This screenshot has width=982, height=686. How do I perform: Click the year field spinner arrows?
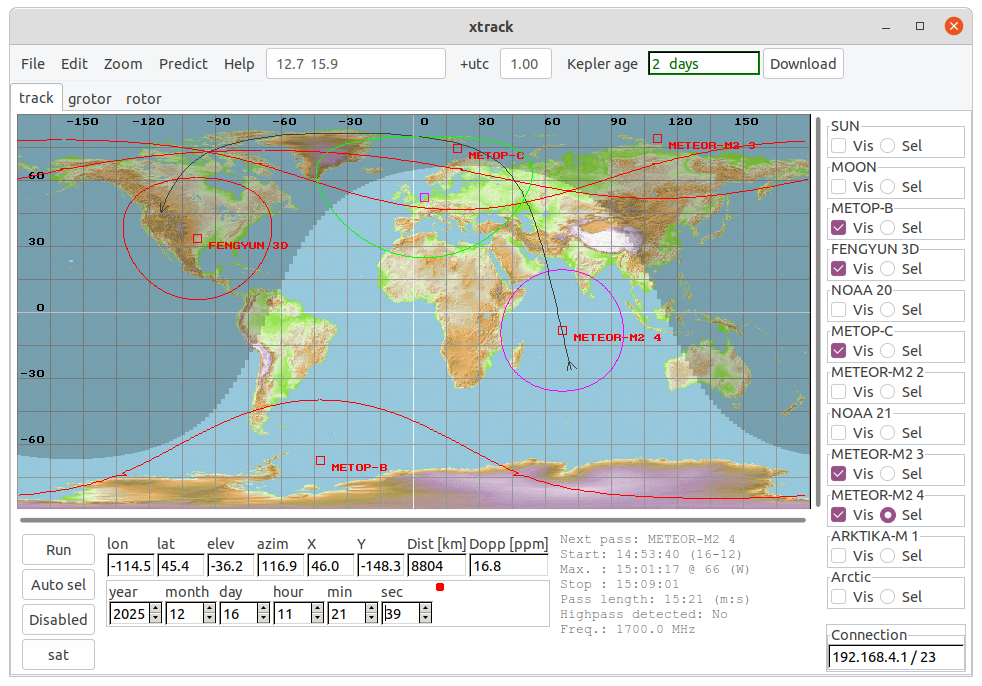tap(155, 613)
